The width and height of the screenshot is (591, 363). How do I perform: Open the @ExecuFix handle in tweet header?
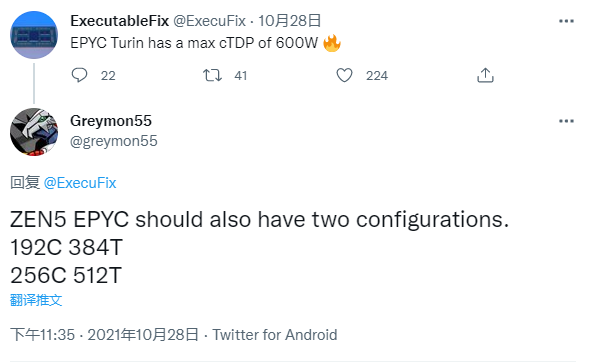pos(209,21)
